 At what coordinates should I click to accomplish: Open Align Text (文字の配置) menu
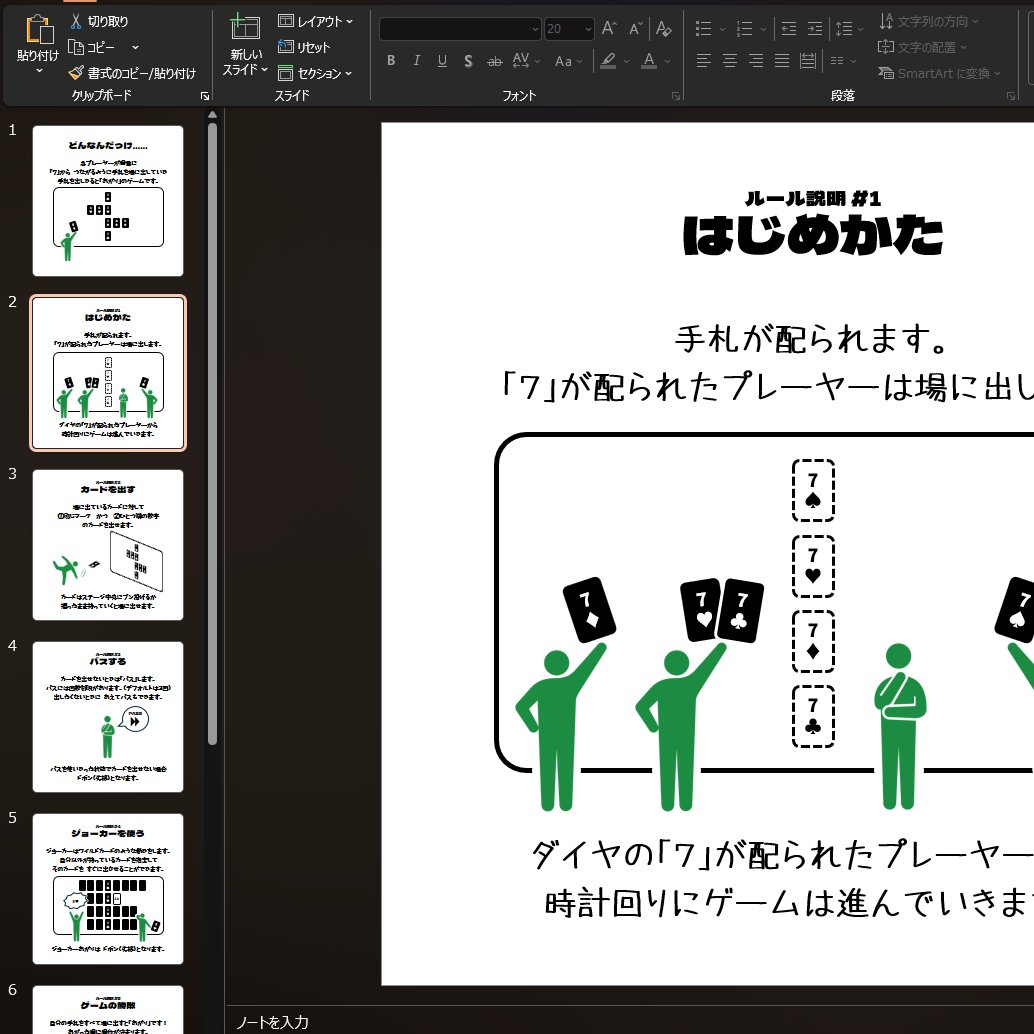point(922,47)
